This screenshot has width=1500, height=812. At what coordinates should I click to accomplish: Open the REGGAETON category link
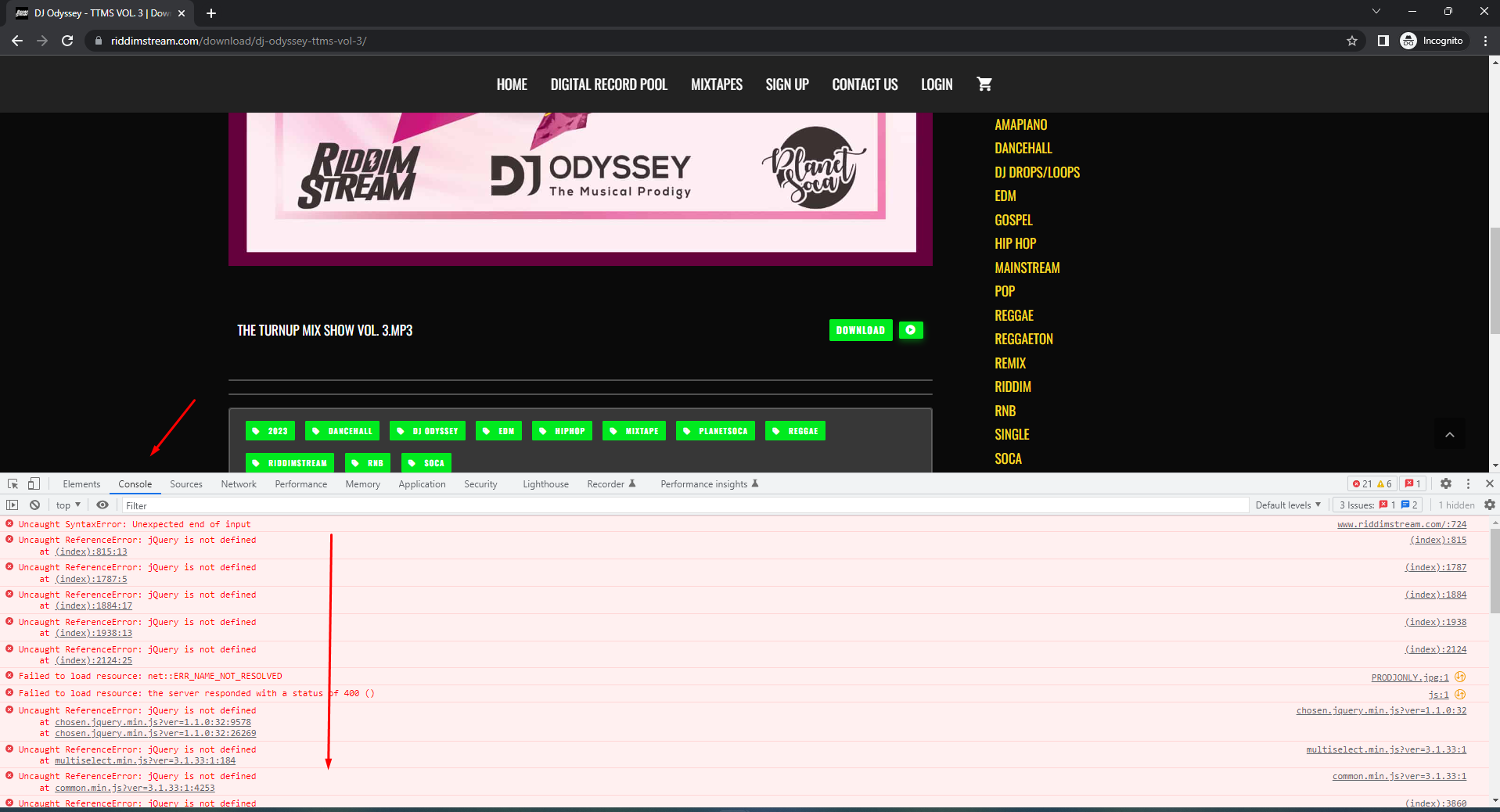pos(1023,339)
